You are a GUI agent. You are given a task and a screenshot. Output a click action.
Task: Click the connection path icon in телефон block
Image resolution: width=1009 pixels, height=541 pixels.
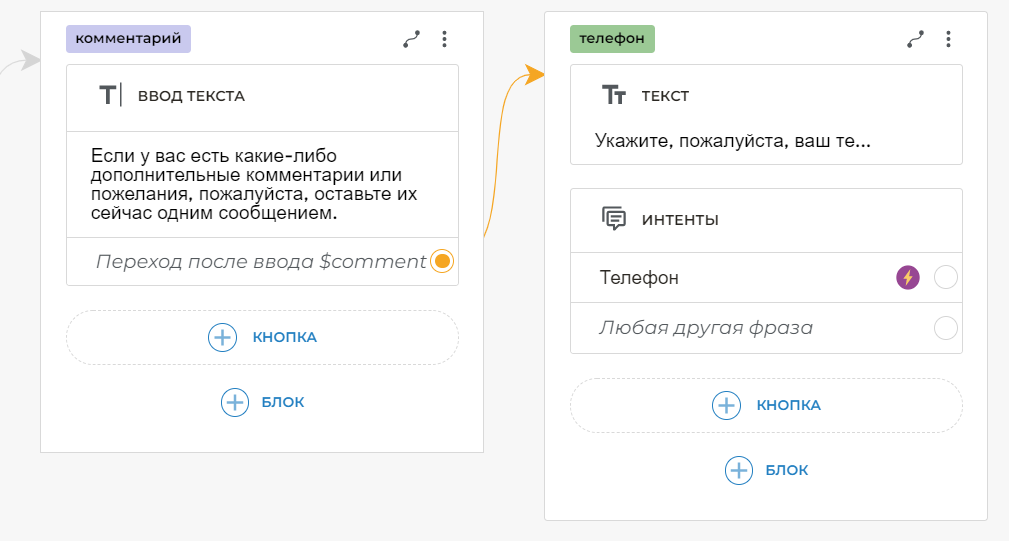coord(915,39)
